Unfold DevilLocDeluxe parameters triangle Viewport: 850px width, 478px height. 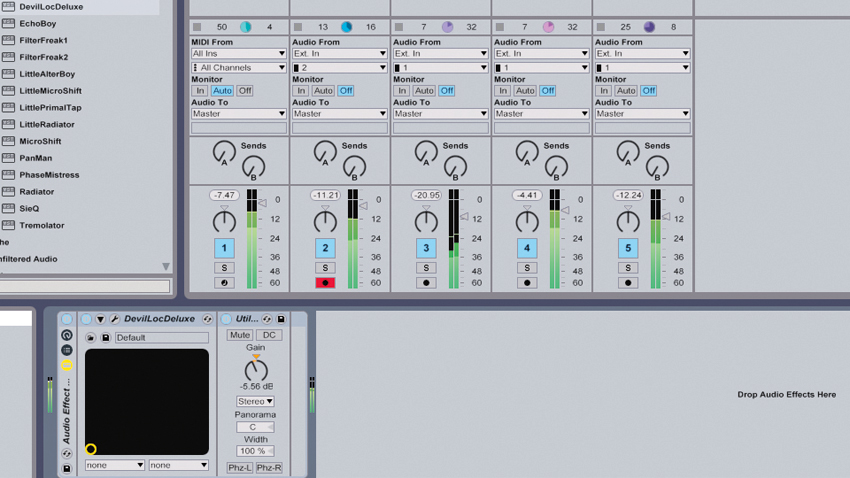(100, 319)
